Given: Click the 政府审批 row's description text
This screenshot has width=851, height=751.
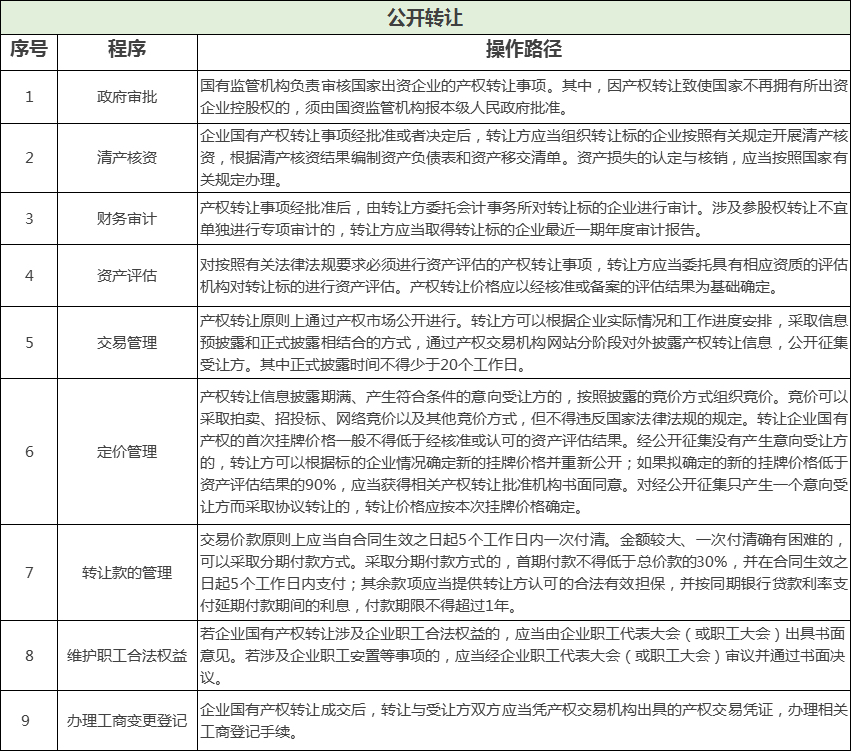Looking at the screenshot, I should coord(523,97).
